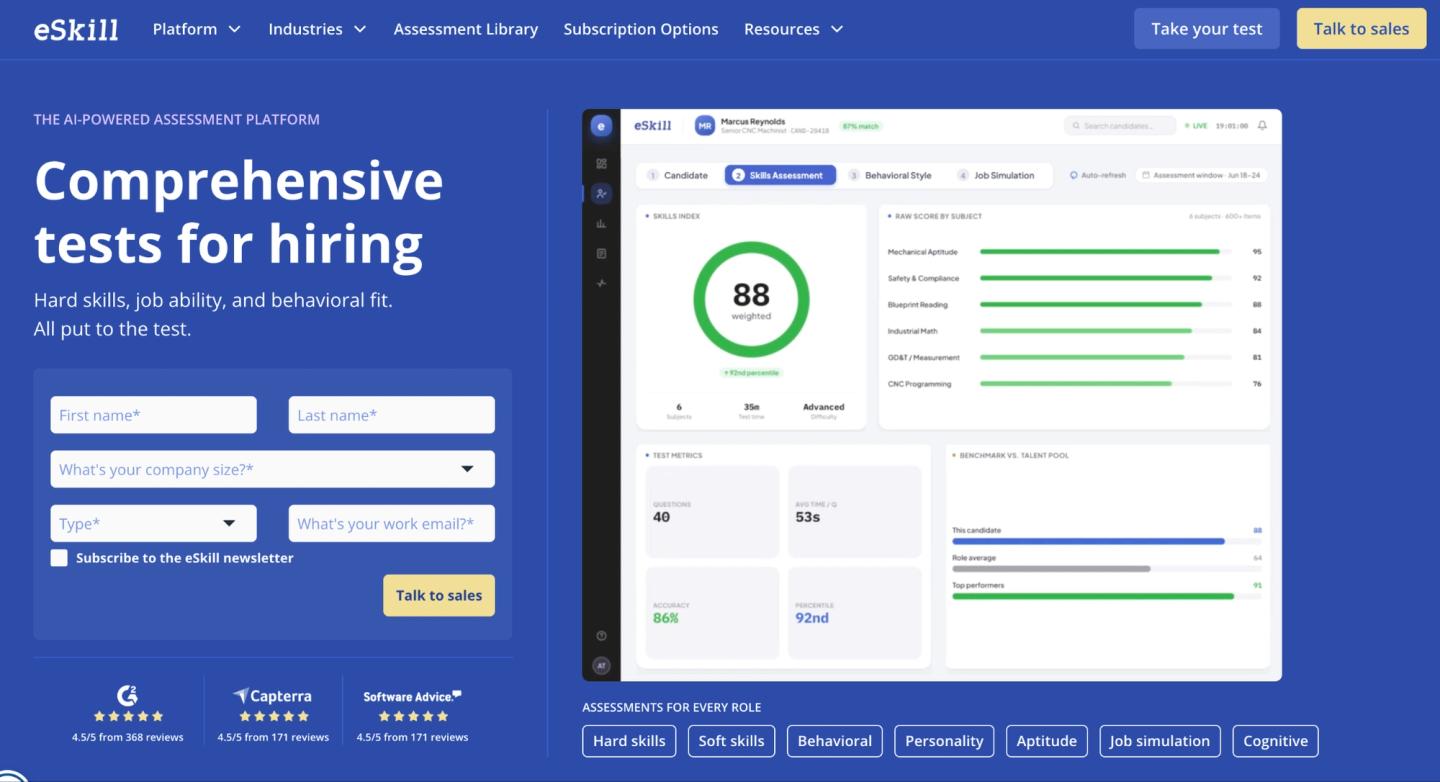Click the Accuracy 86% metric card
Image resolution: width=1440 pixels, height=782 pixels.
[713, 613]
